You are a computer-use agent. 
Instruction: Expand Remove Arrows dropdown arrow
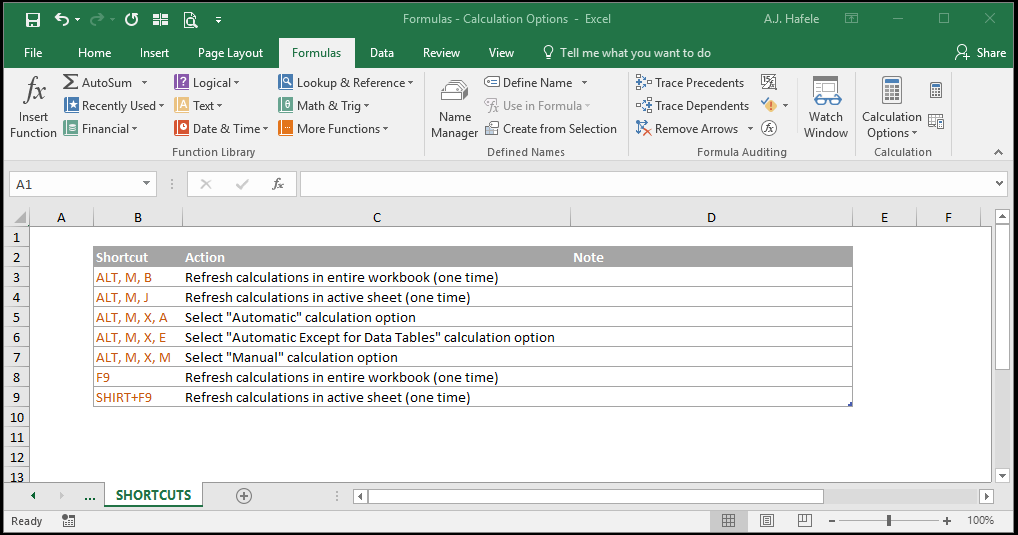tap(751, 129)
